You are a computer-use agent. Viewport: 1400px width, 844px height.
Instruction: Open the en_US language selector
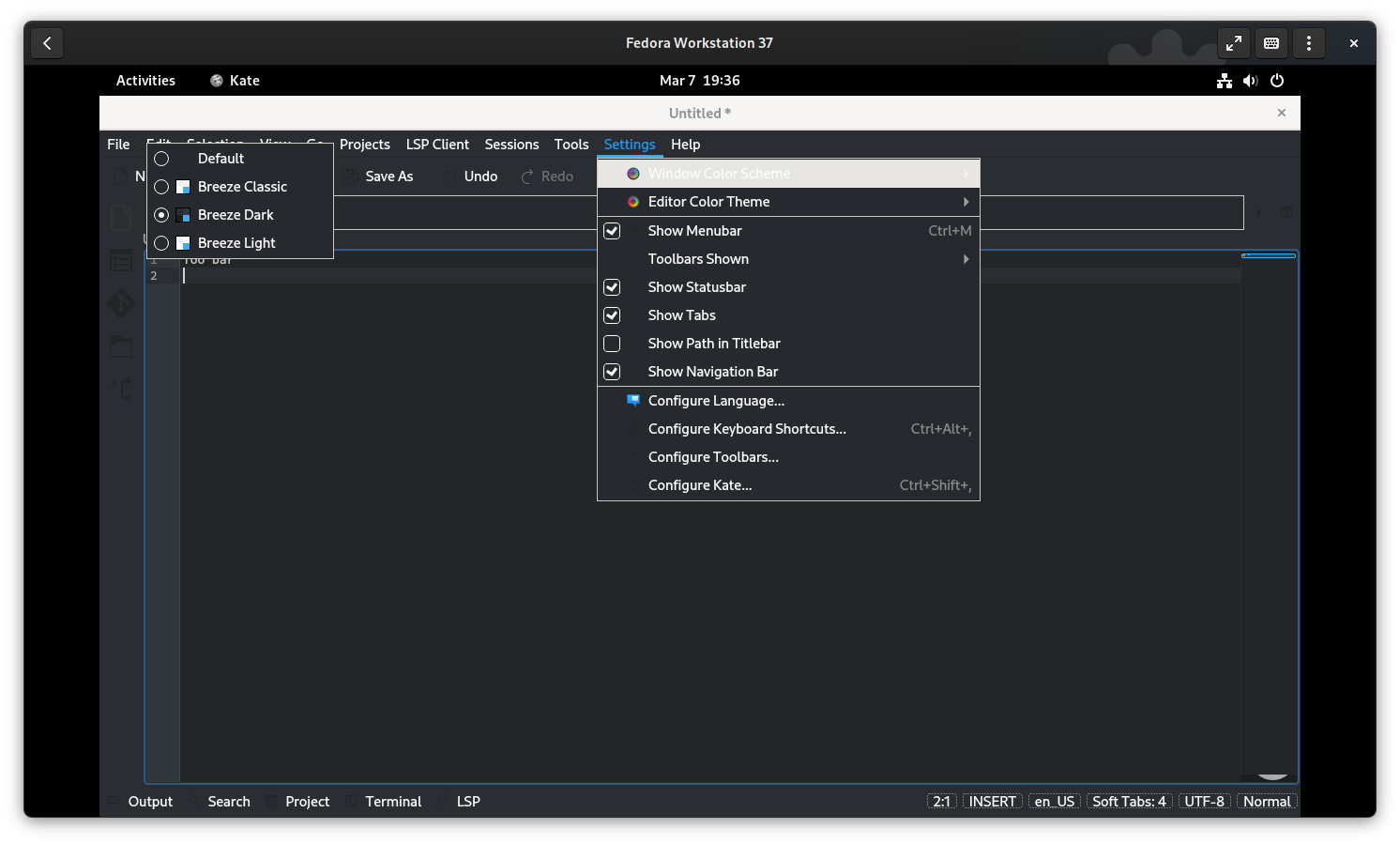point(1054,802)
